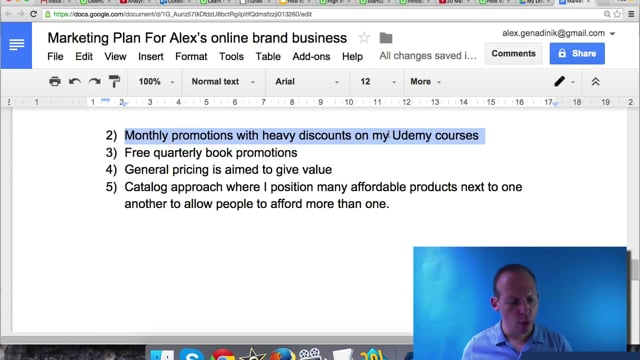
Task: Click the right indent marker on ruler
Action: (x=555, y=104)
